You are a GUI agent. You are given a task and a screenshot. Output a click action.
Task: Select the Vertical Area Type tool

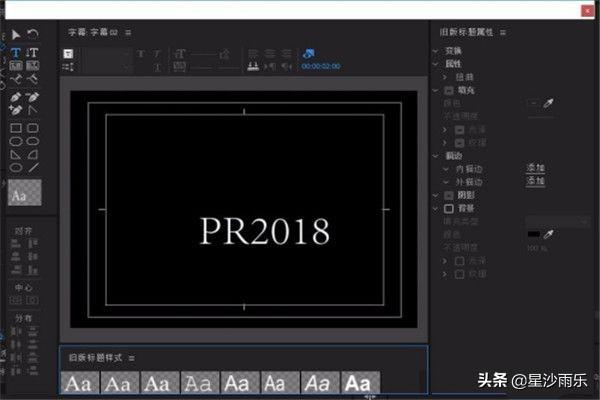click(x=33, y=66)
